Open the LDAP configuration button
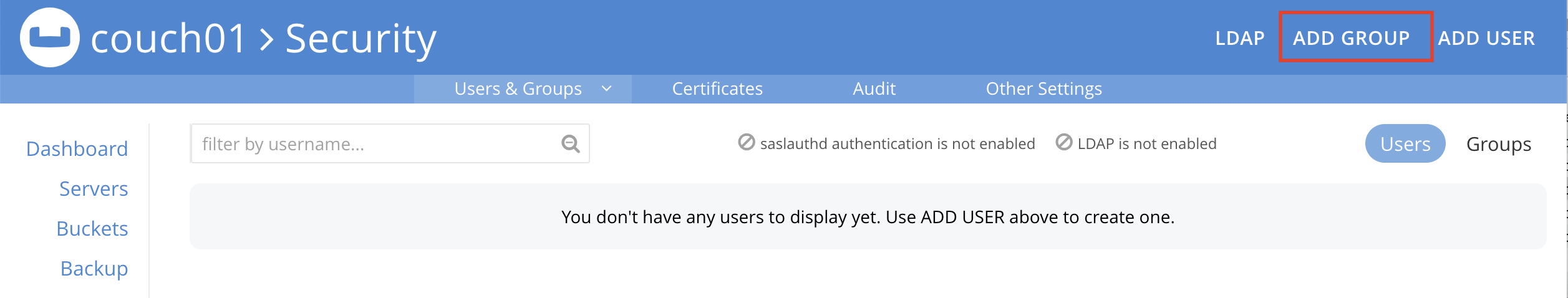This screenshot has width=1568, height=298. (1239, 38)
